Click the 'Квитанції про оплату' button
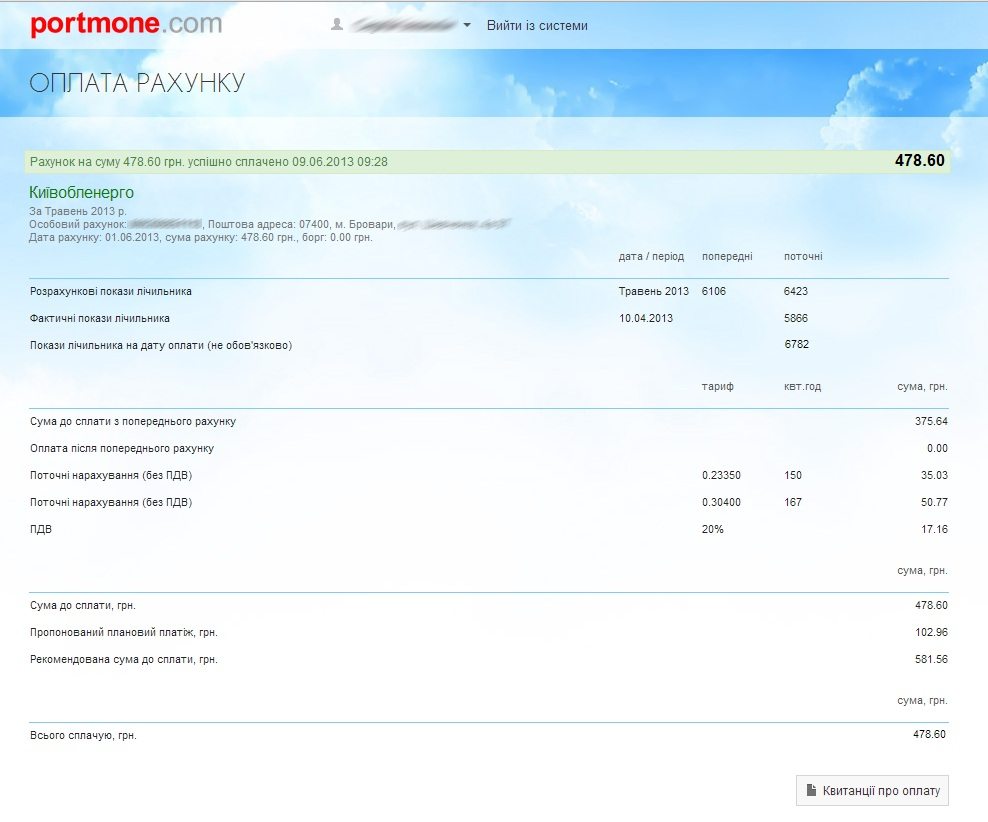This screenshot has height=822, width=988. (x=872, y=791)
